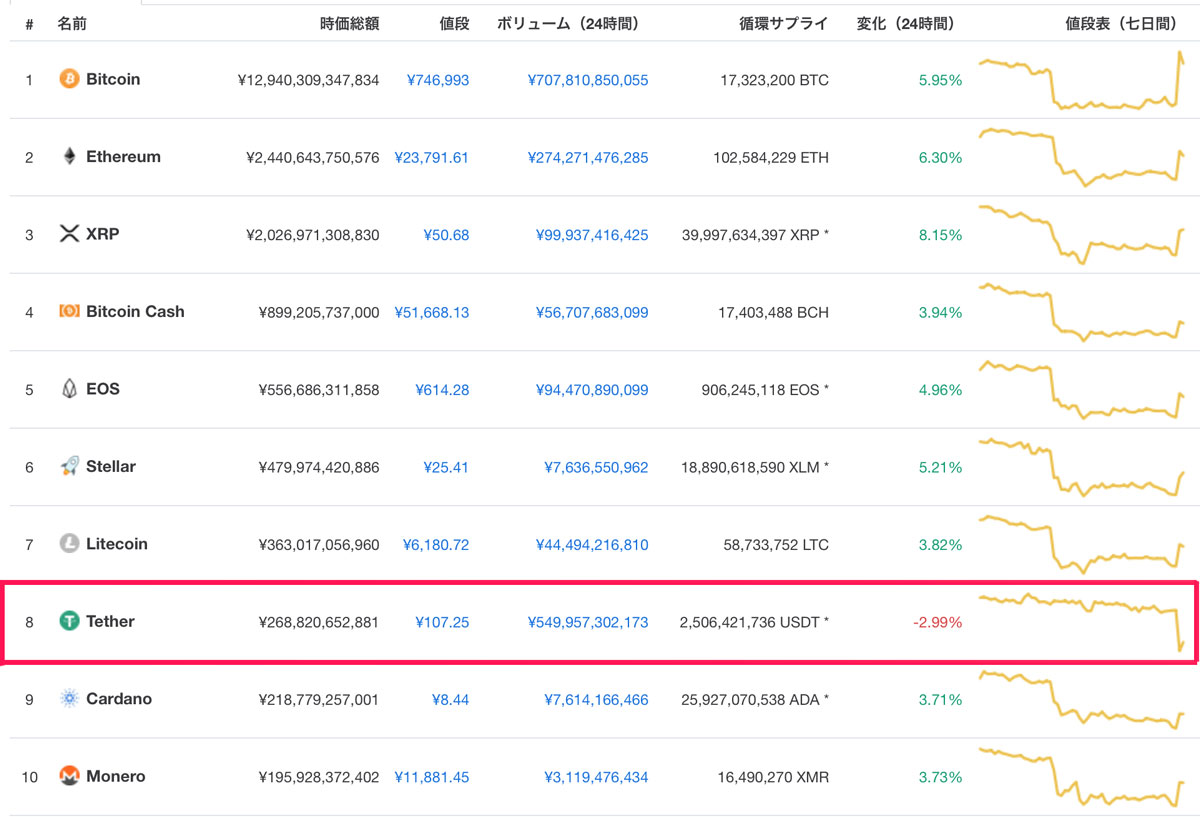Click Bitcoin volume ¥707,810,850,055
The image size is (1200, 817).
pyautogui.click(x=588, y=80)
